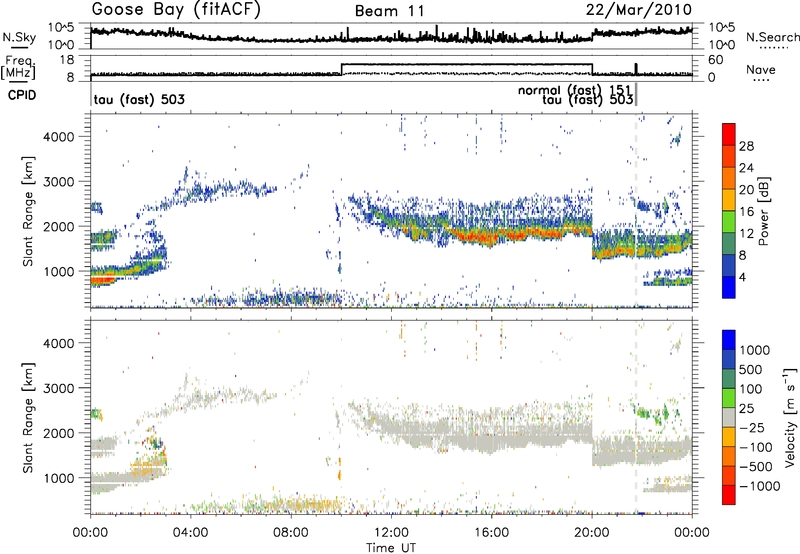Click the gray swatch in Velocity colorbar
800x554 pixels.
pos(729,417)
